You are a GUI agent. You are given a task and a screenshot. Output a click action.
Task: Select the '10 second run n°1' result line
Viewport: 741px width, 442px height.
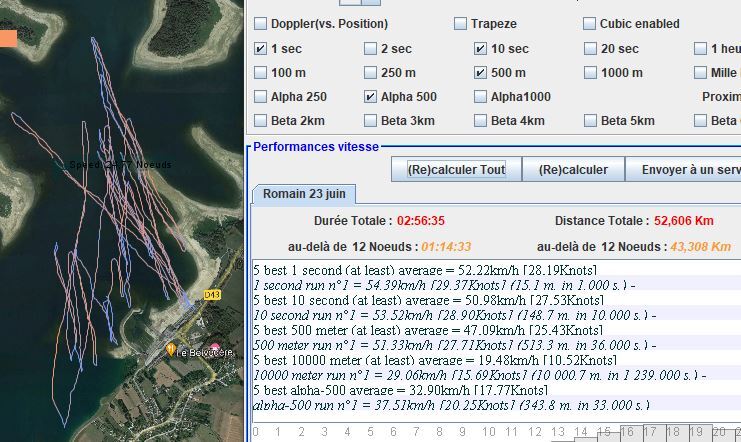[497, 315]
